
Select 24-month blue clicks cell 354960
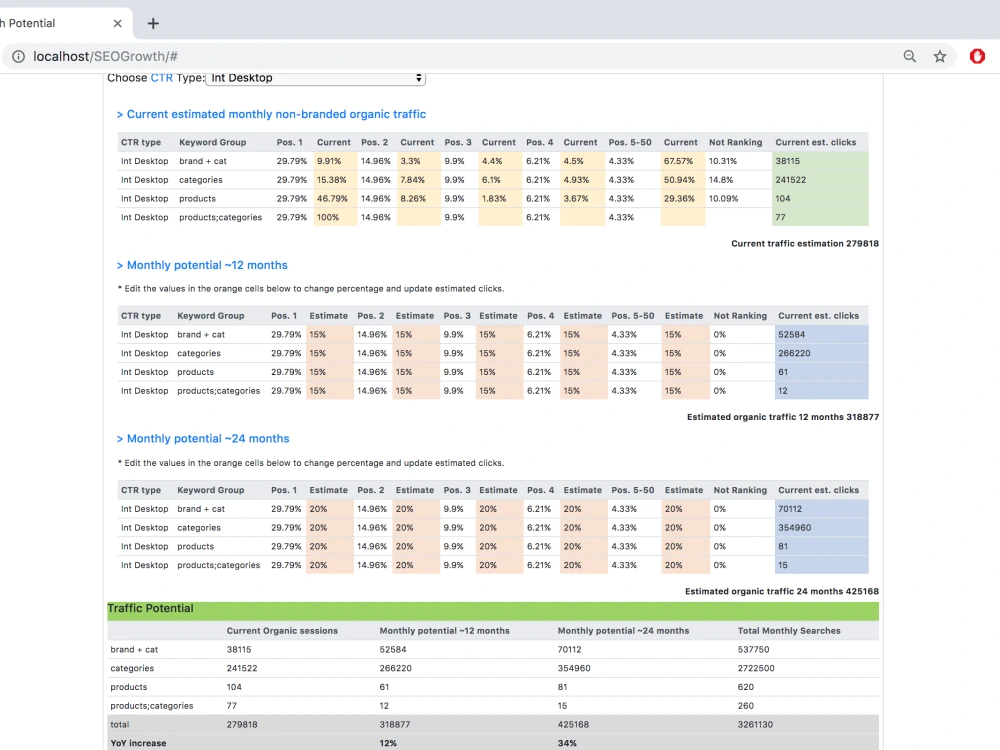point(821,527)
